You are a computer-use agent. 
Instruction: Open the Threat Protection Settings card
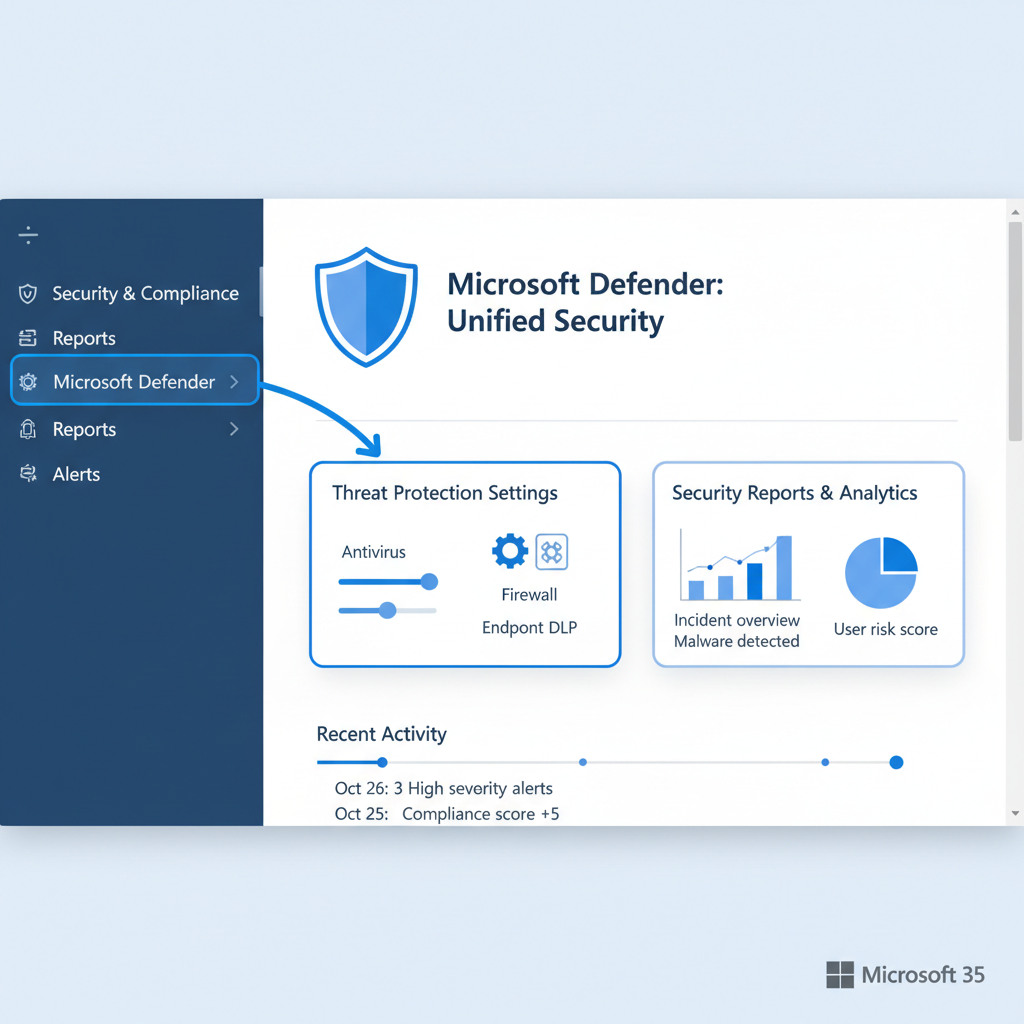pyautogui.click(x=465, y=564)
